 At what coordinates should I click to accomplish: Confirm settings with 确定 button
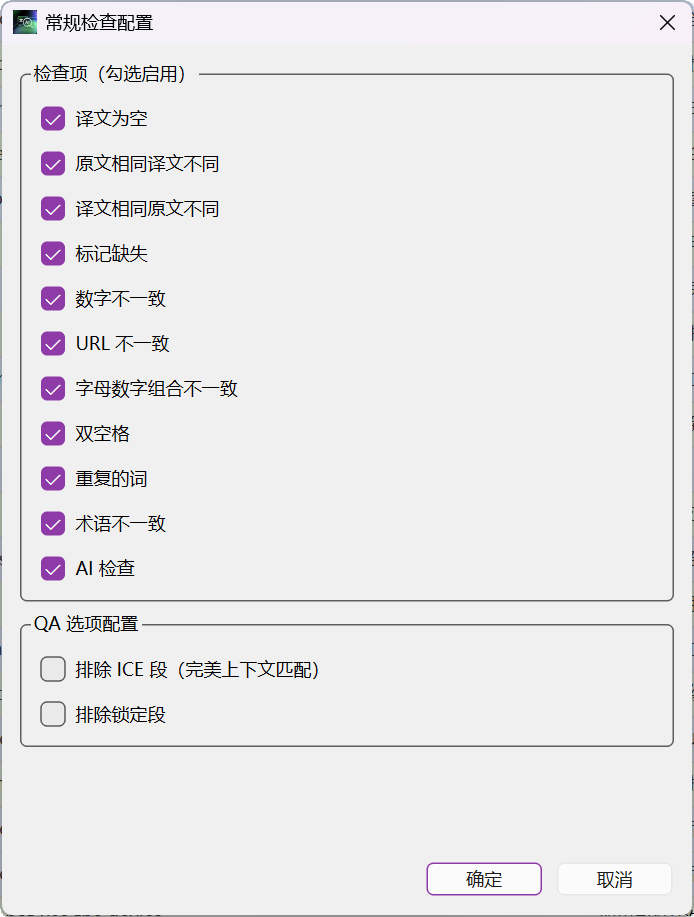tap(484, 879)
